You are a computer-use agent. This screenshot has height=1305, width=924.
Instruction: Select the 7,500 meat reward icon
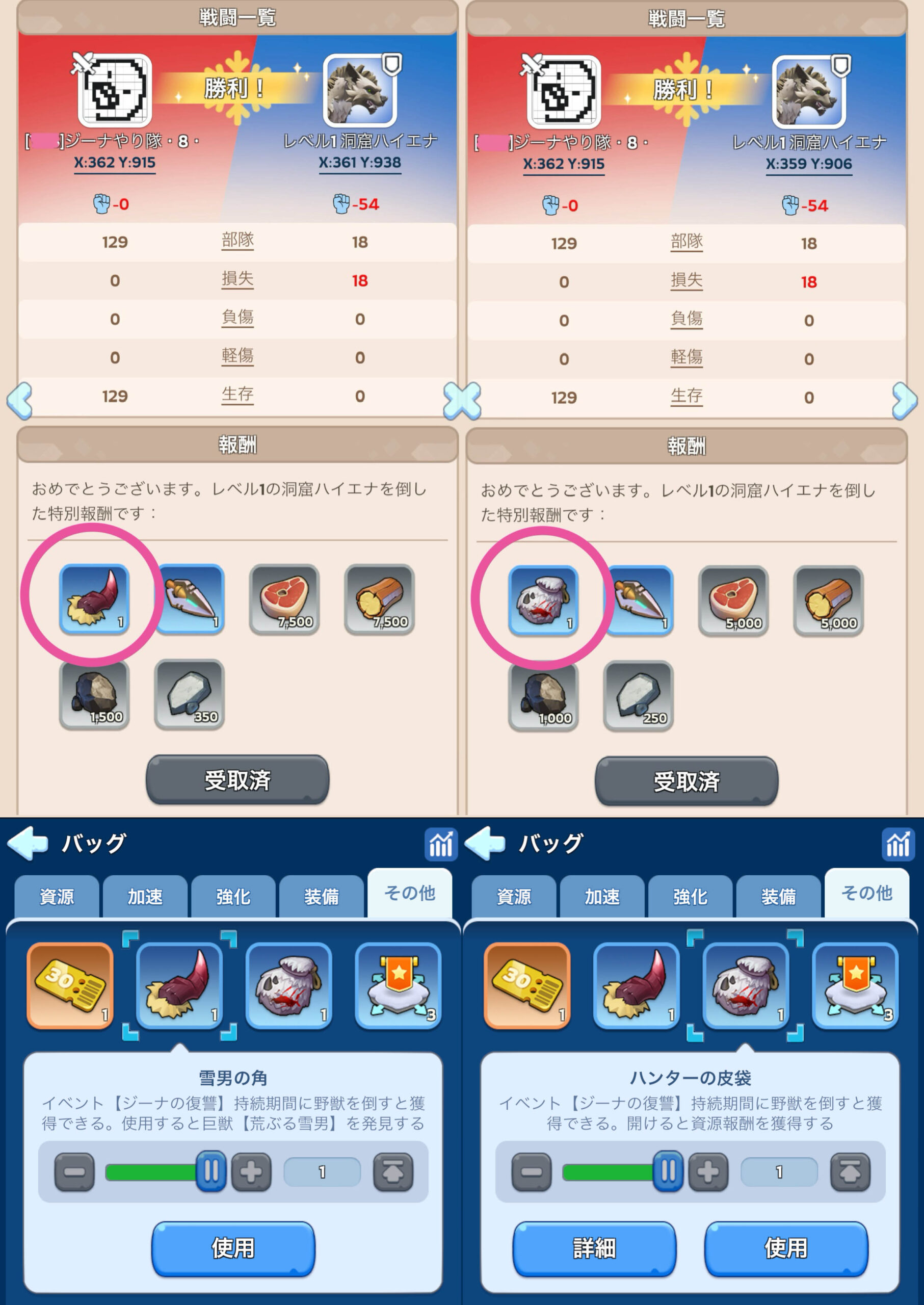click(x=284, y=598)
